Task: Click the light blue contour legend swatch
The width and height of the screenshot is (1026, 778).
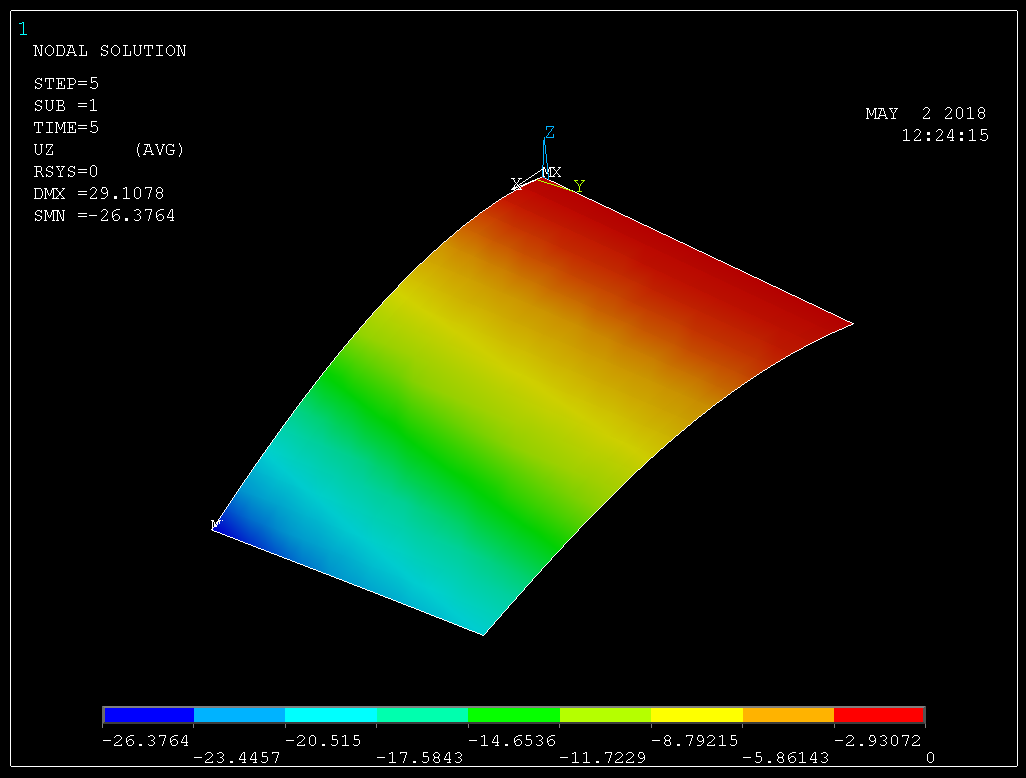Action: coord(239,715)
